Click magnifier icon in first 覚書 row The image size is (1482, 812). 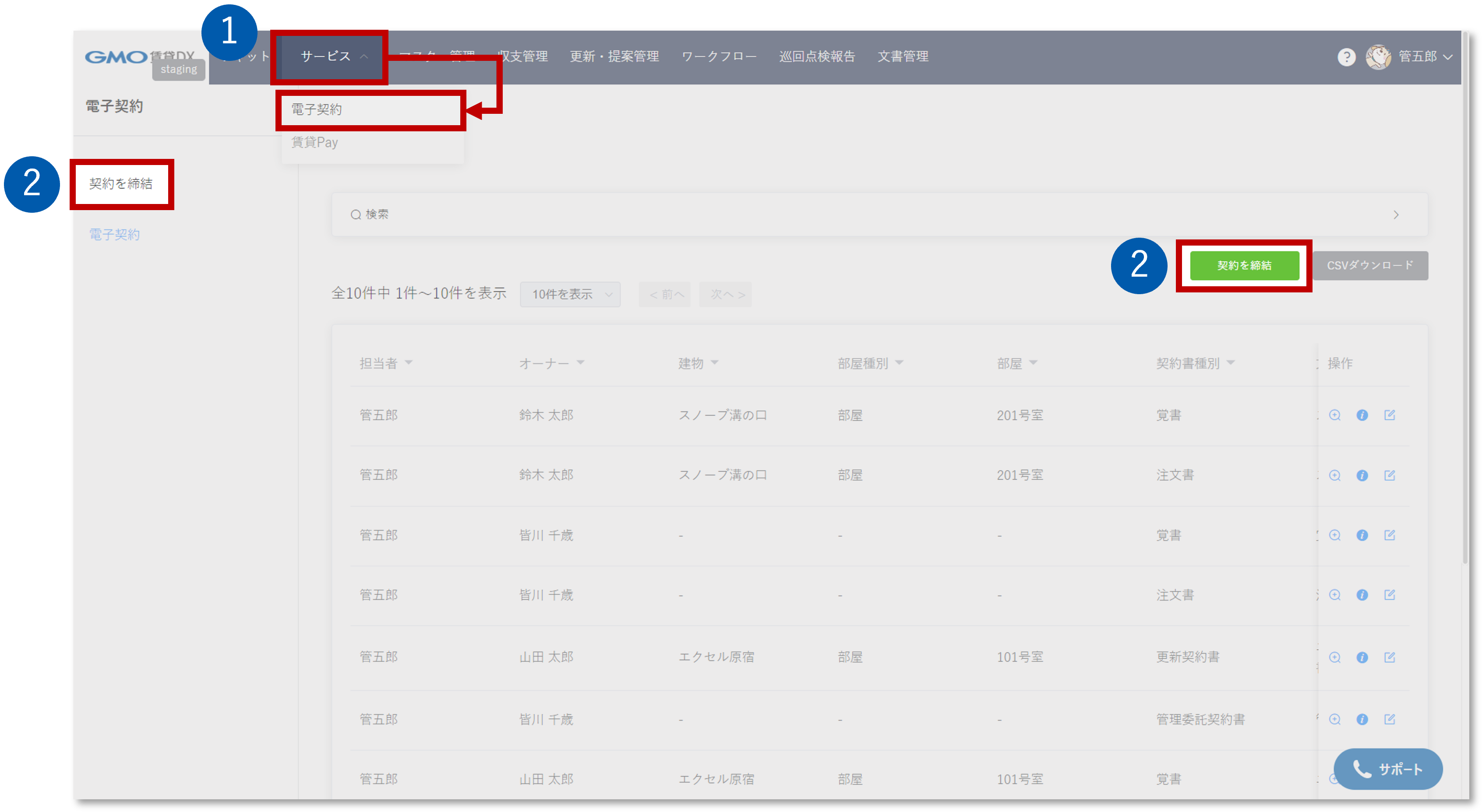click(1335, 415)
